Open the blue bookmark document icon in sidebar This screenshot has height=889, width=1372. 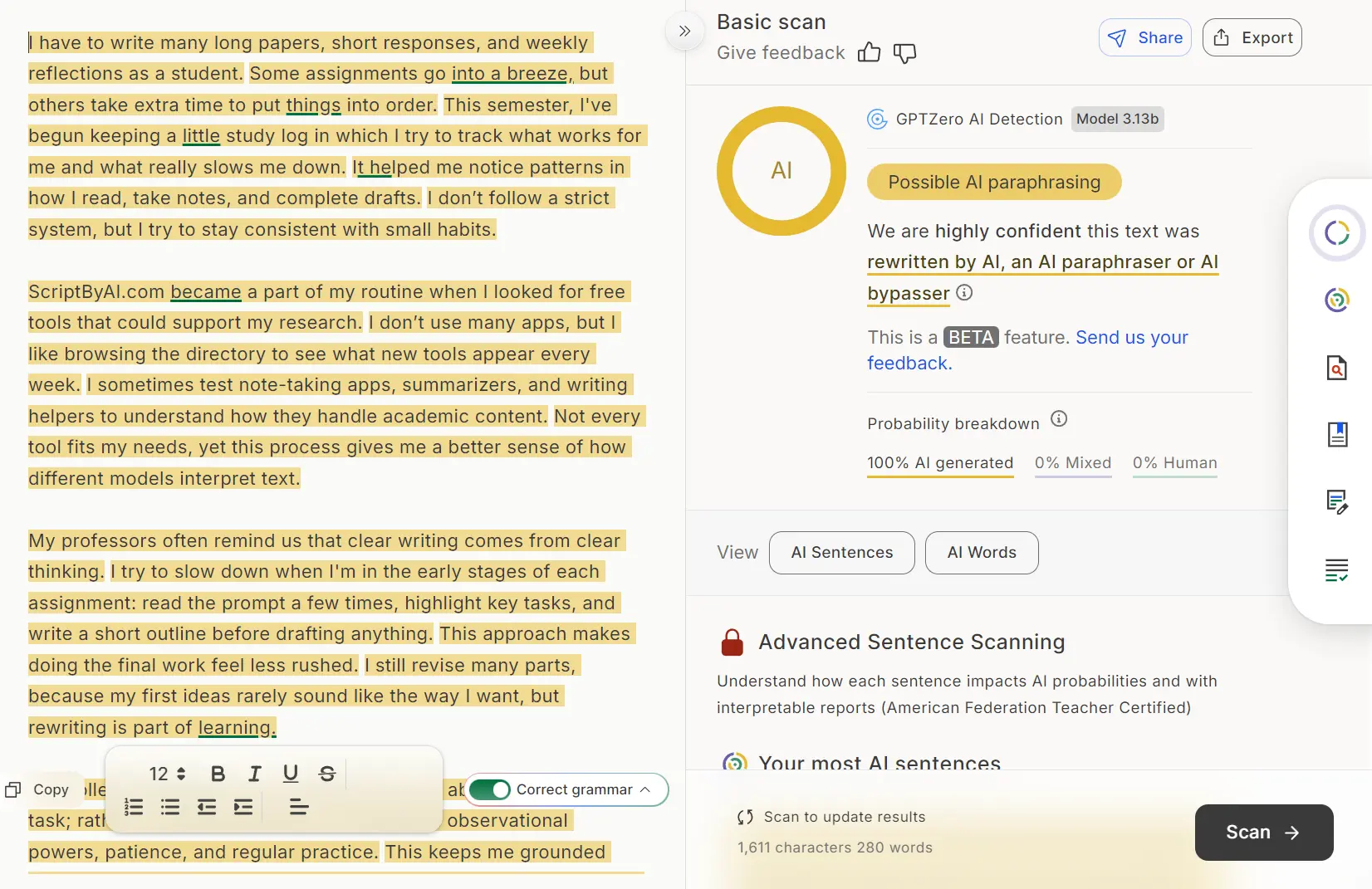1336,434
